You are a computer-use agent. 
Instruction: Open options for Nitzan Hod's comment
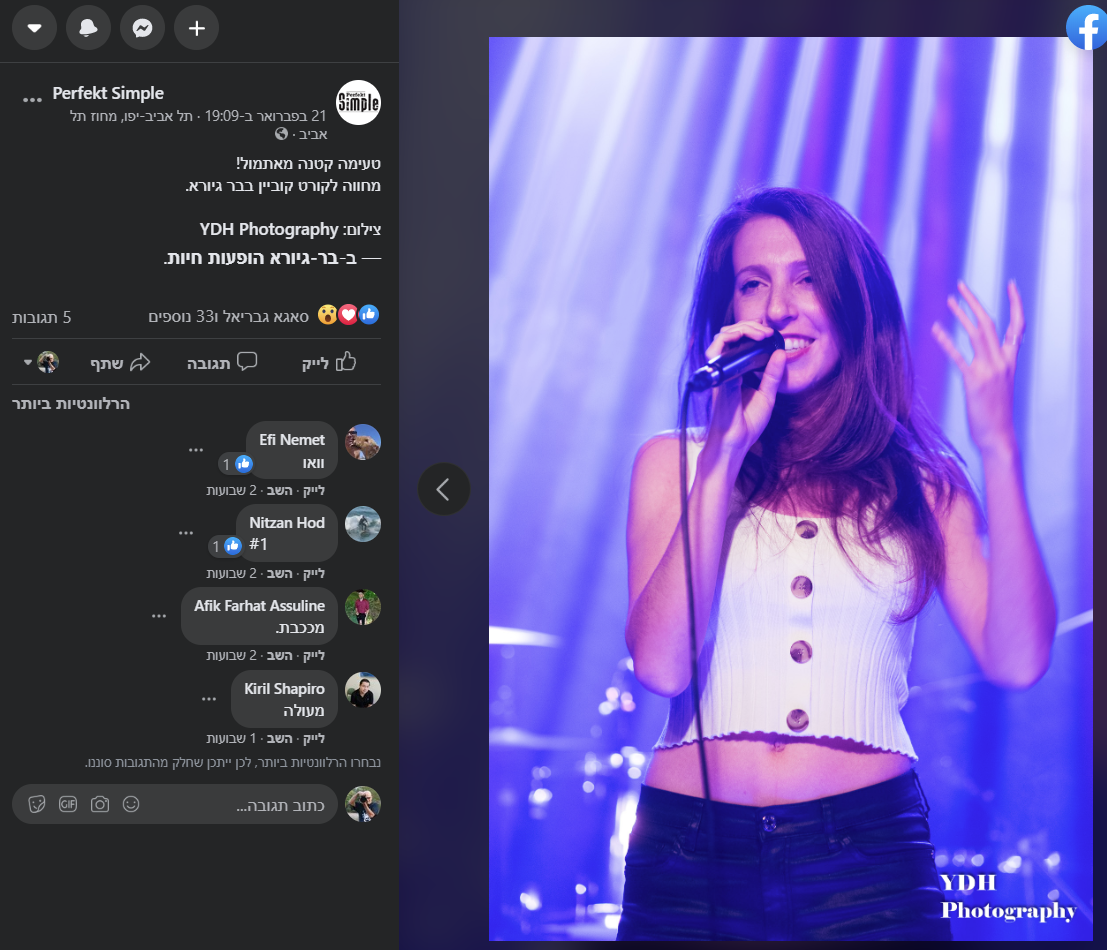tap(186, 533)
